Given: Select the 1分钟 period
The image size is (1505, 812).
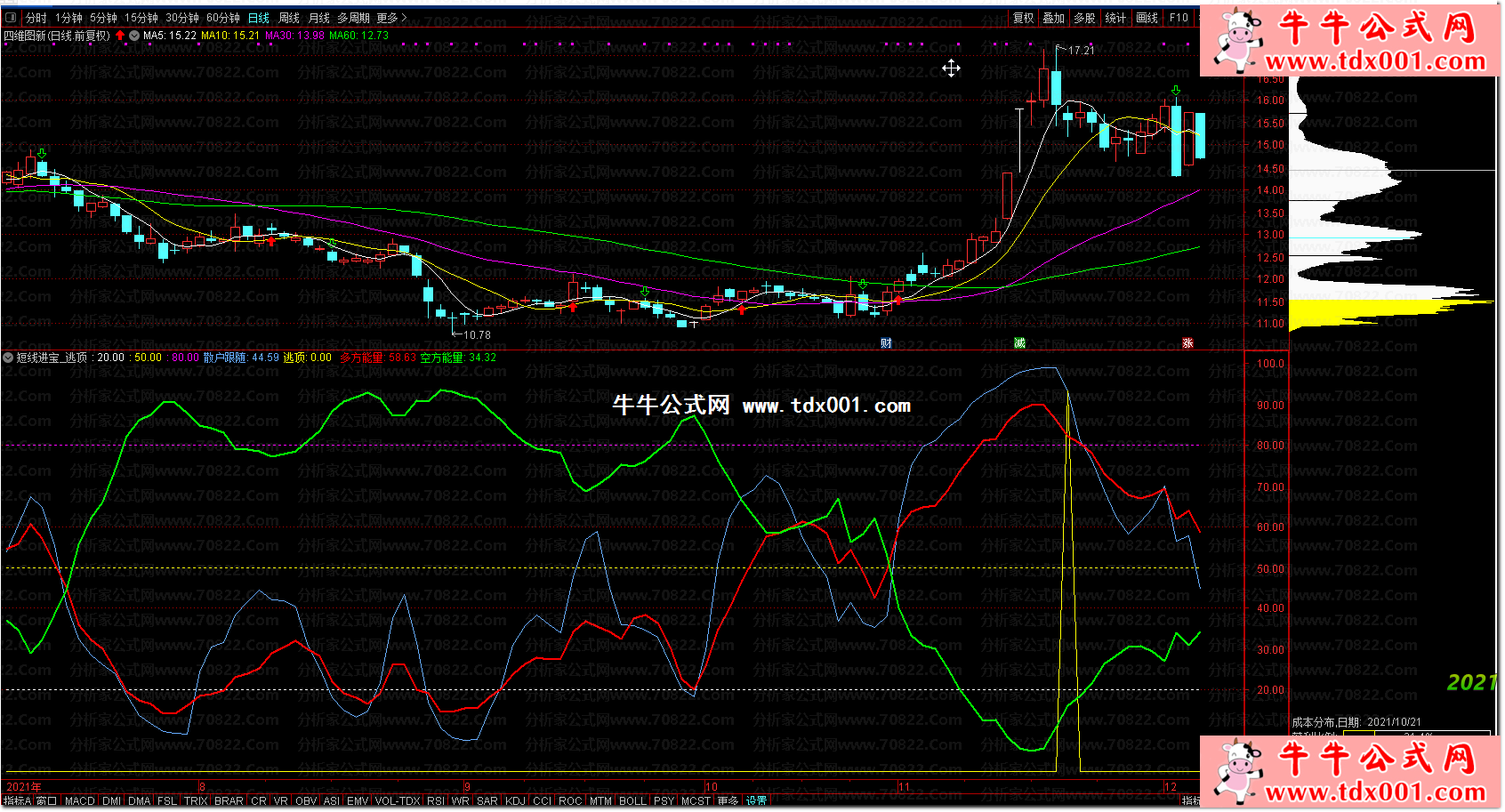Looking at the screenshot, I should point(68,18).
